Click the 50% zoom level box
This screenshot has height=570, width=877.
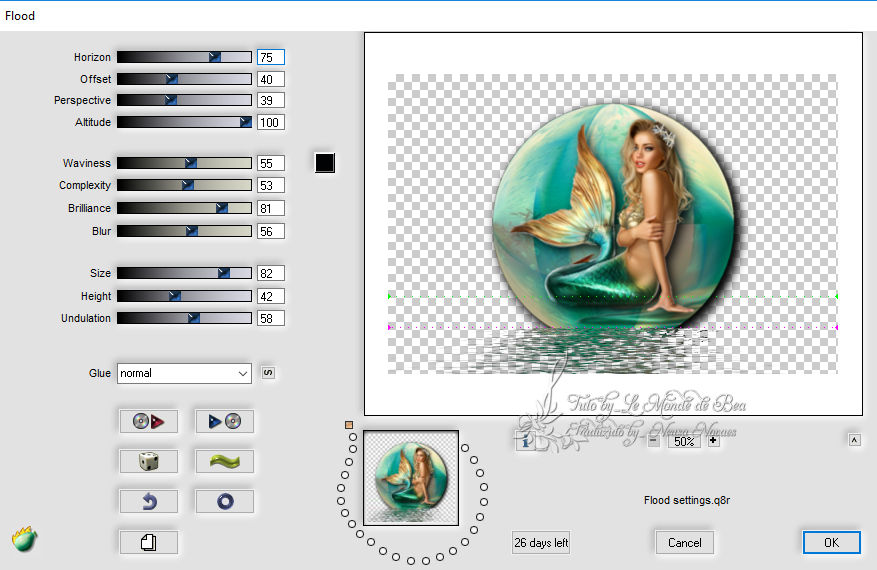click(x=683, y=441)
